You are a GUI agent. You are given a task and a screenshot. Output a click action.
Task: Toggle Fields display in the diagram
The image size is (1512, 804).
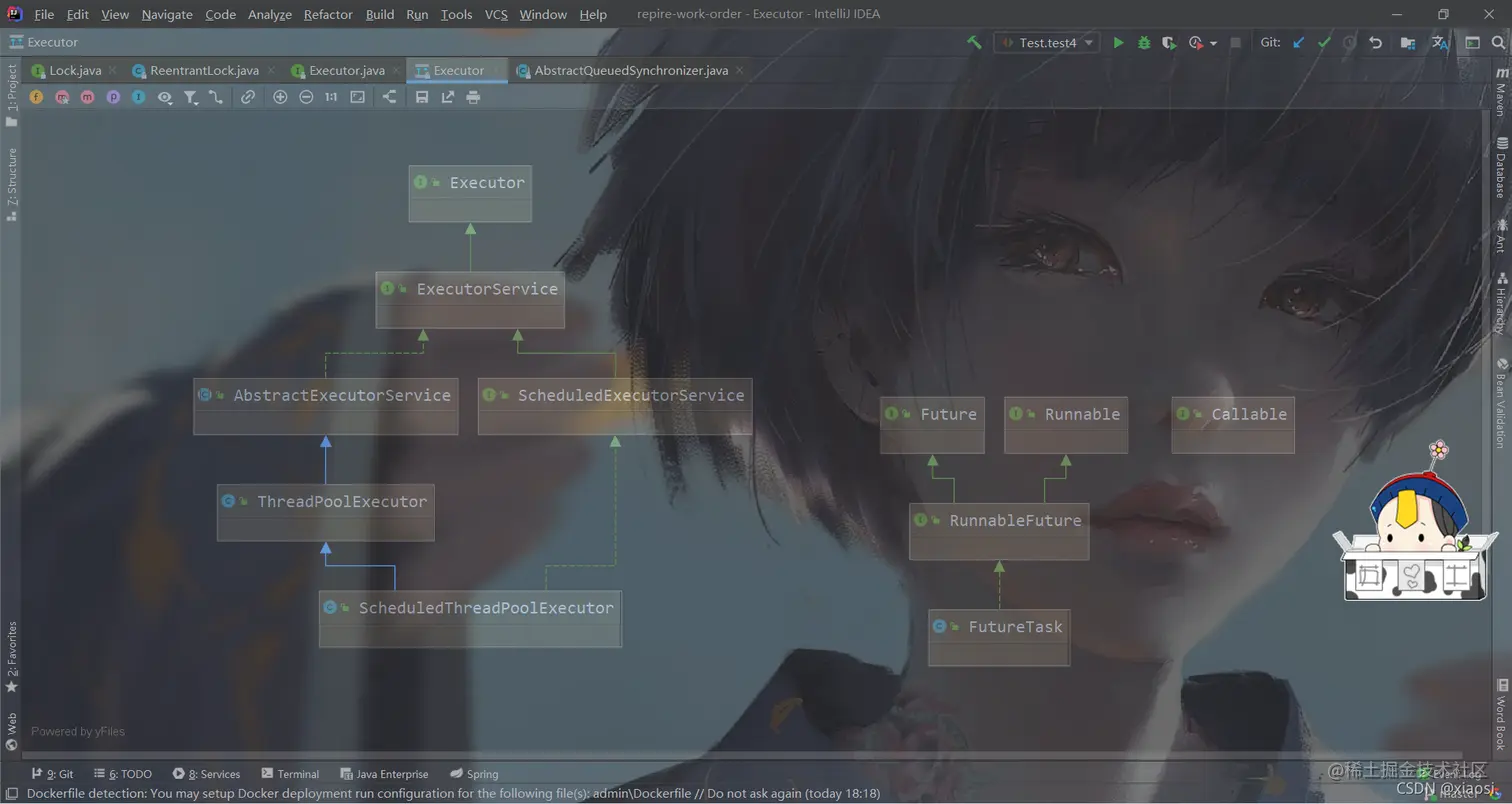[x=36, y=97]
